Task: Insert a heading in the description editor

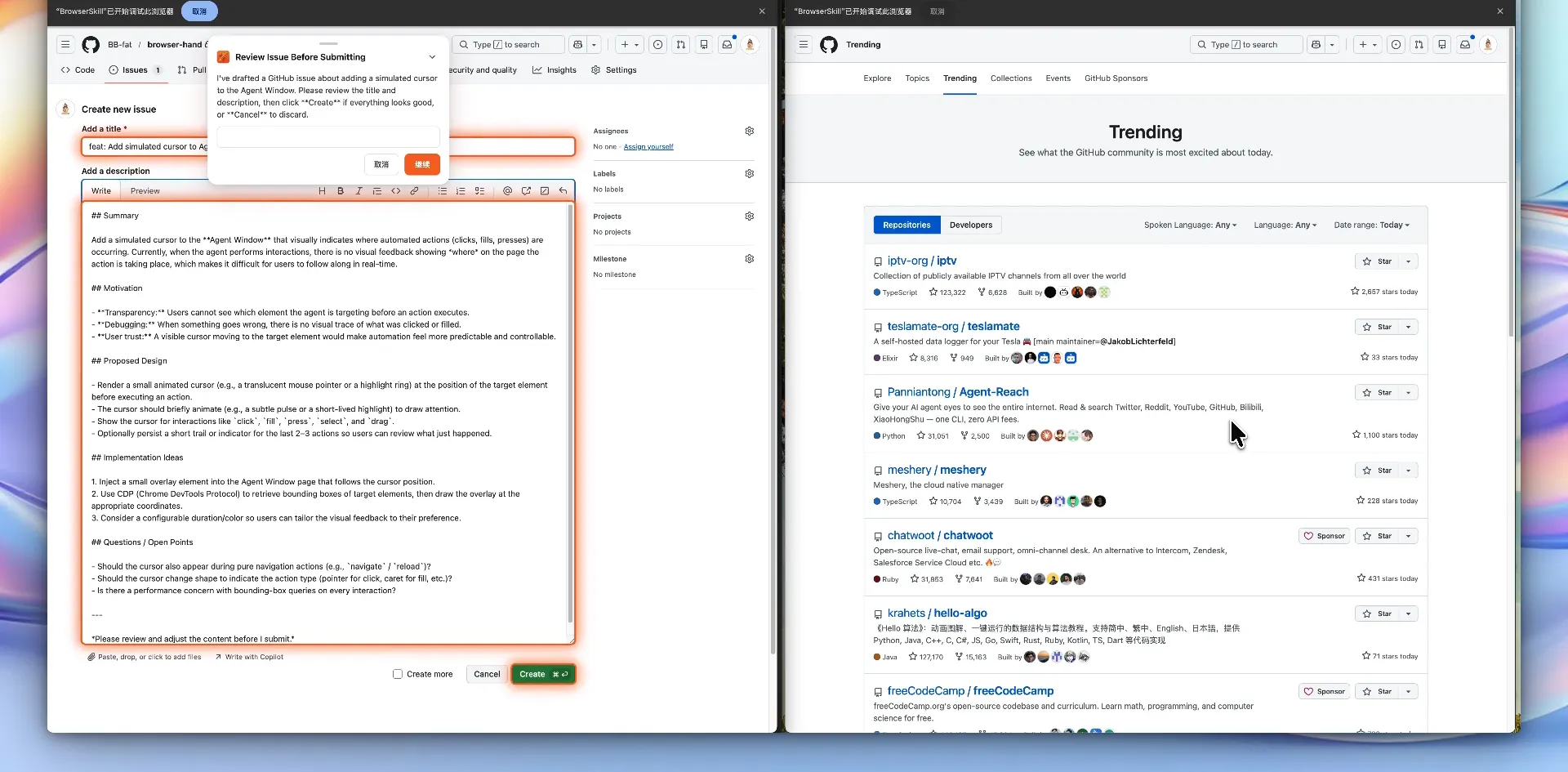Action: [322, 191]
